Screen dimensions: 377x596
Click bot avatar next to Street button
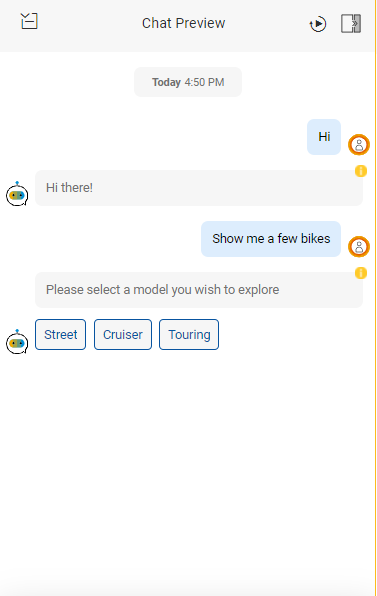click(x=17, y=342)
